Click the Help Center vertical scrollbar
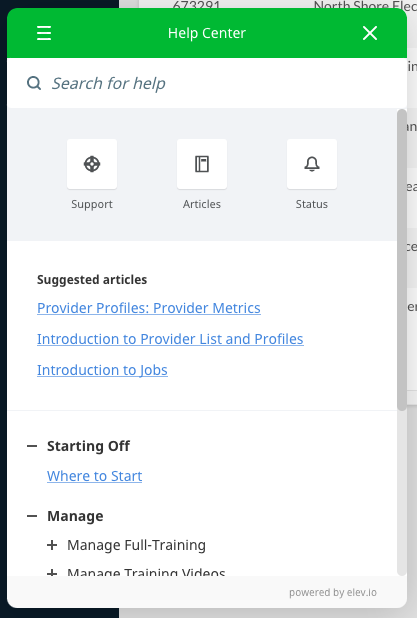Viewport: 417px width, 618px height. click(402, 260)
